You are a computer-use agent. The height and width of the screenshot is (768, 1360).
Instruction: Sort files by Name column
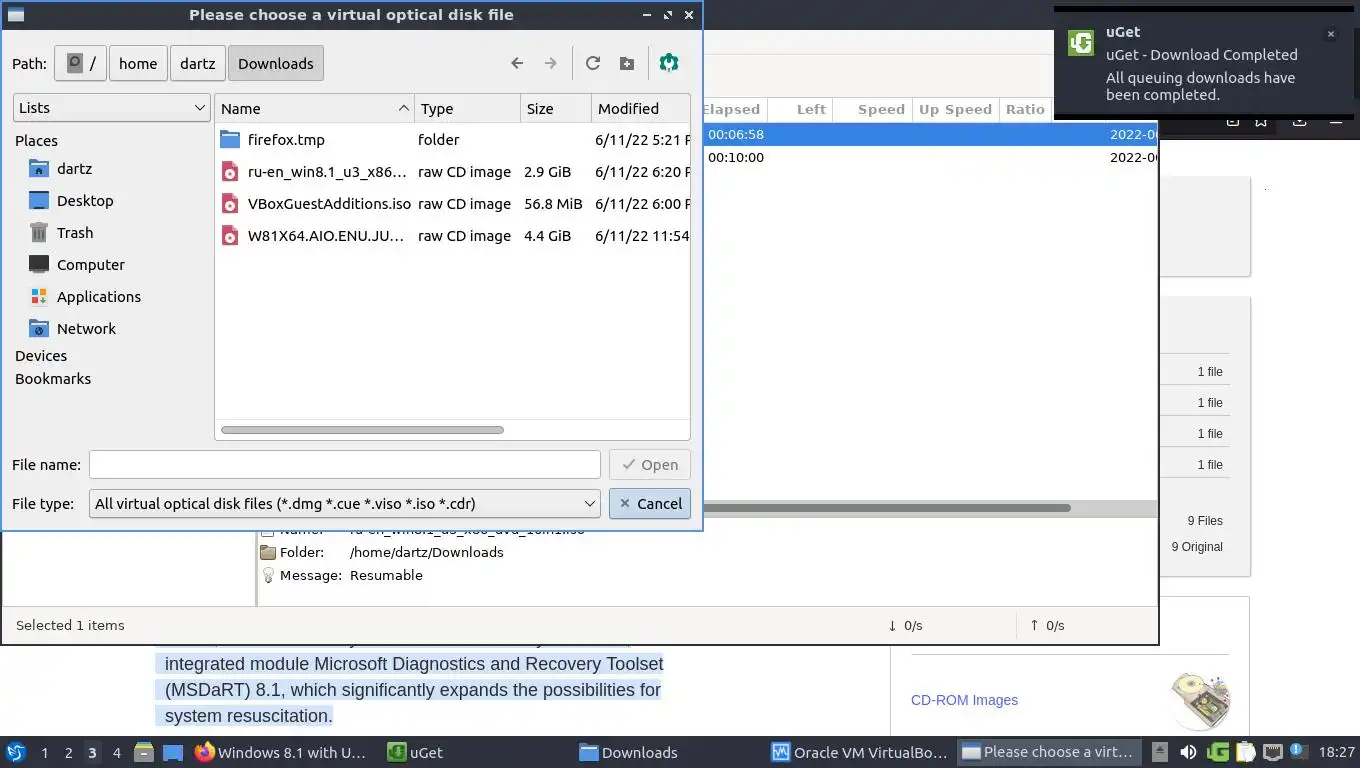pyautogui.click(x=314, y=108)
